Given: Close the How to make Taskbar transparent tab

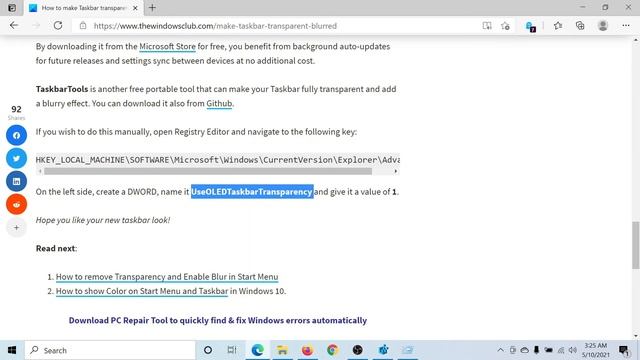Looking at the screenshot, I should (135, 8).
